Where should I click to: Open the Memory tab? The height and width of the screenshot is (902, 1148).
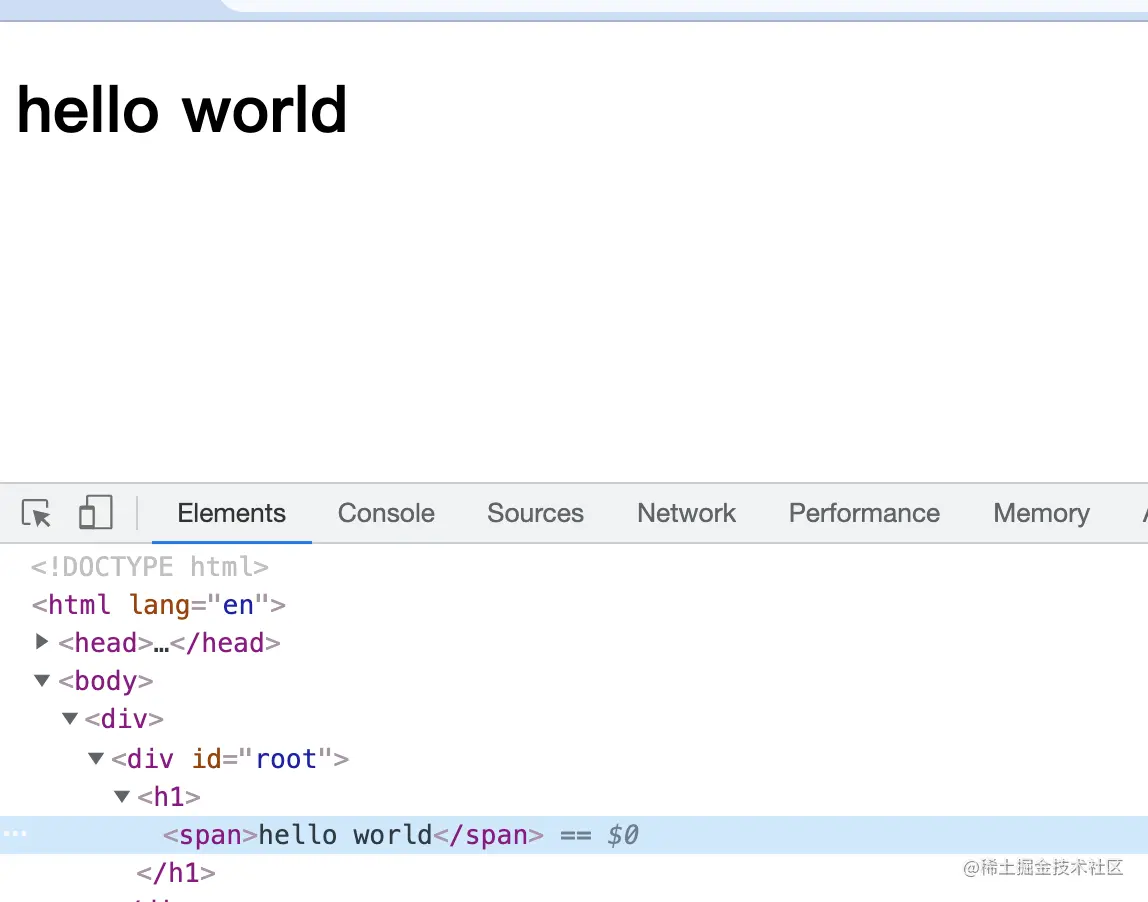[x=1041, y=513]
